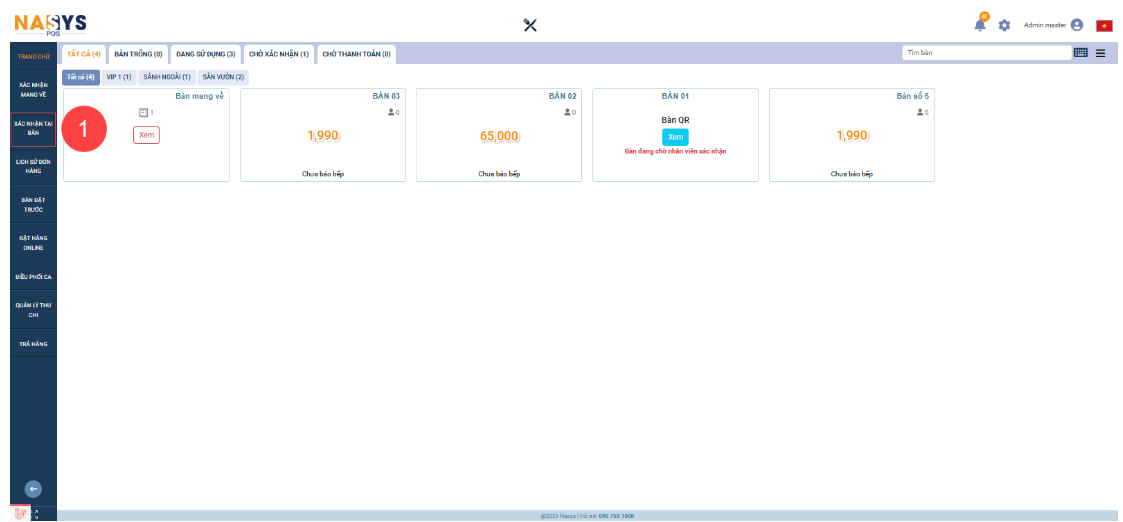This screenshot has width=1123, height=522.
Task: Select the CHỜ XÁC NHẬN (1) tab
Action: [x=278, y=54]
